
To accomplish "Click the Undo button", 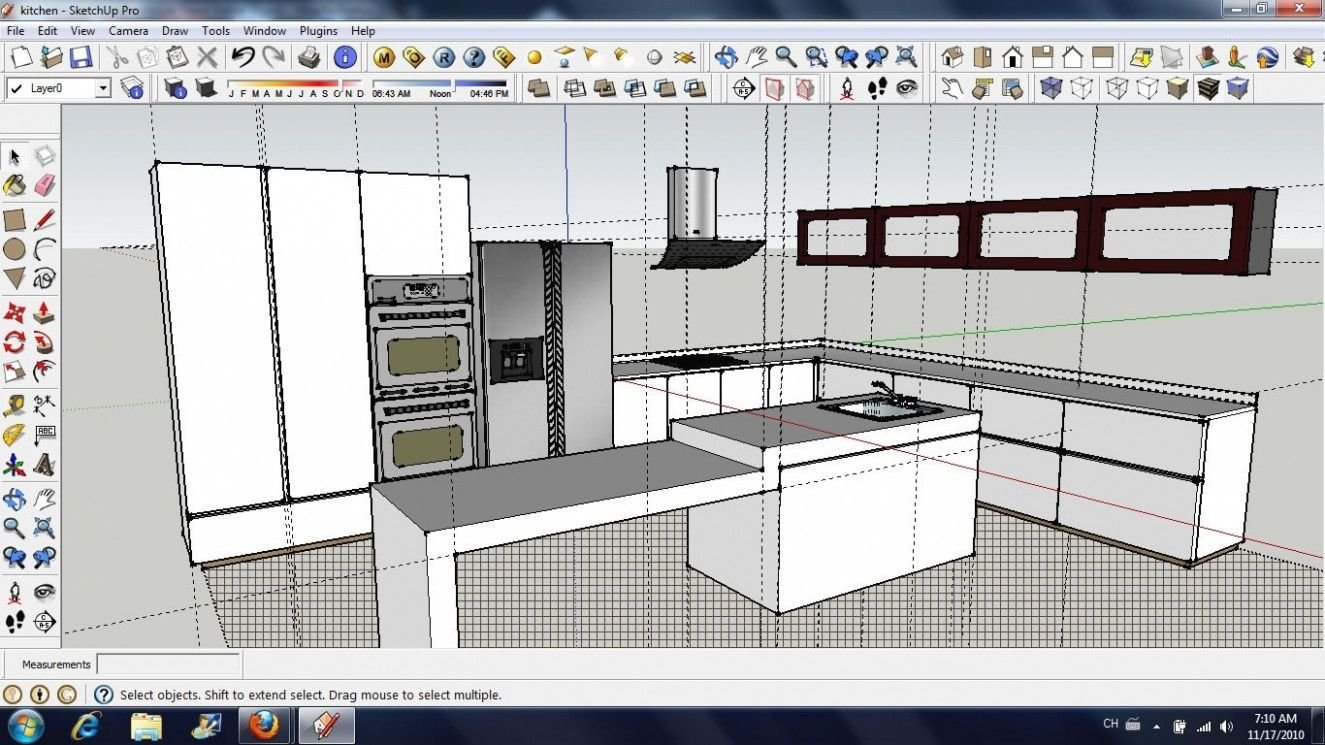I will 242,57.
